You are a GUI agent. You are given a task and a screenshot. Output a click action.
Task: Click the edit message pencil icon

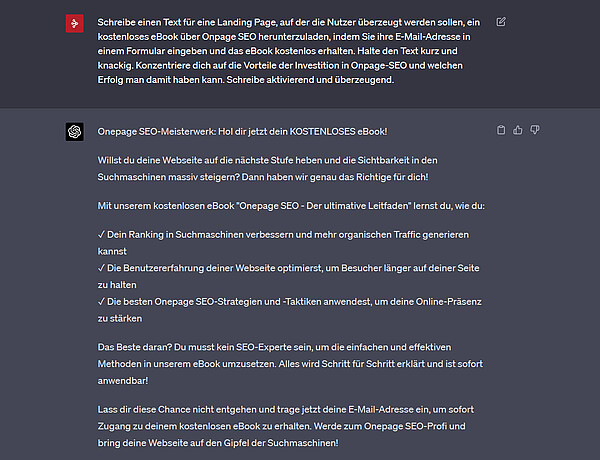click(501, 22)
